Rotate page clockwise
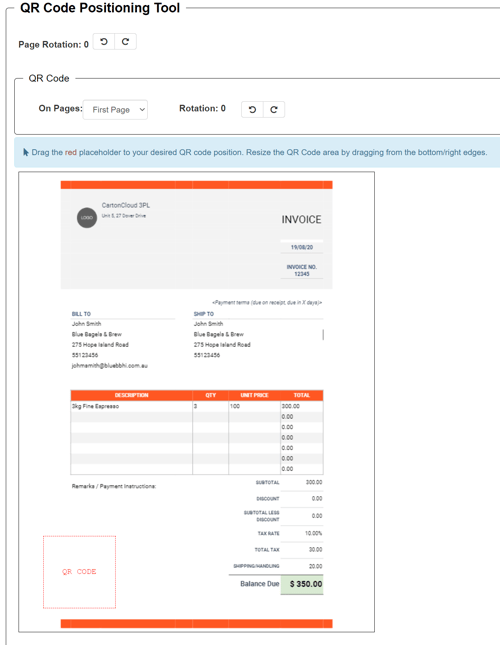 [x=125, y=42]
